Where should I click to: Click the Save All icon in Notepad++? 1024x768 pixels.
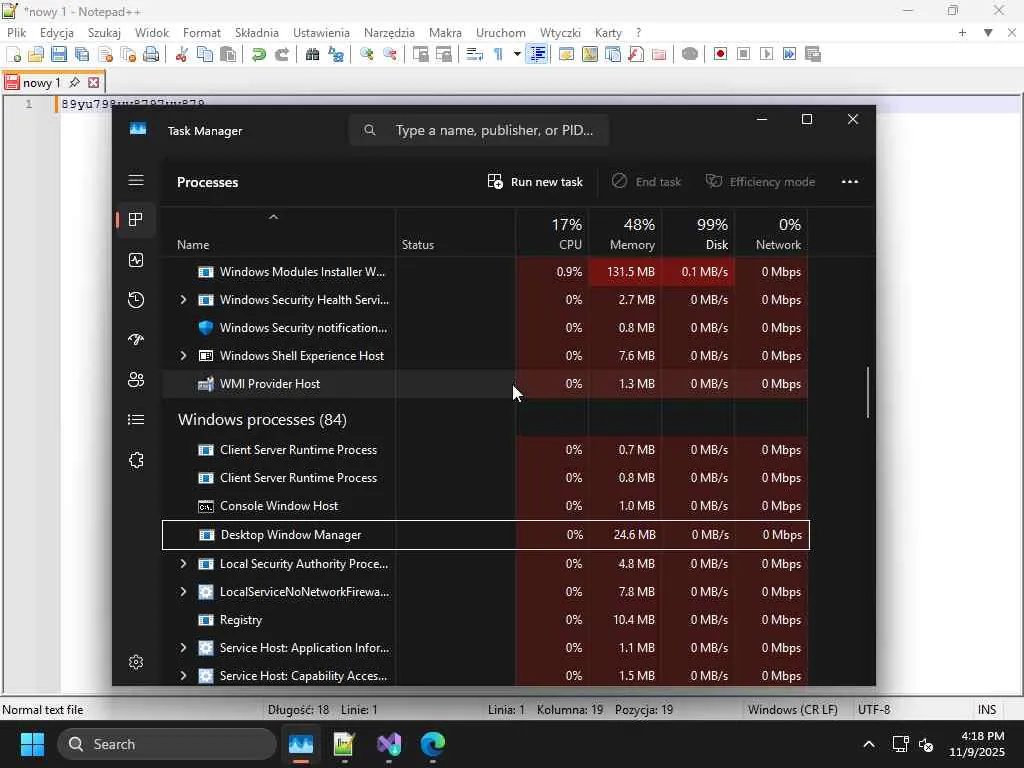82,54
